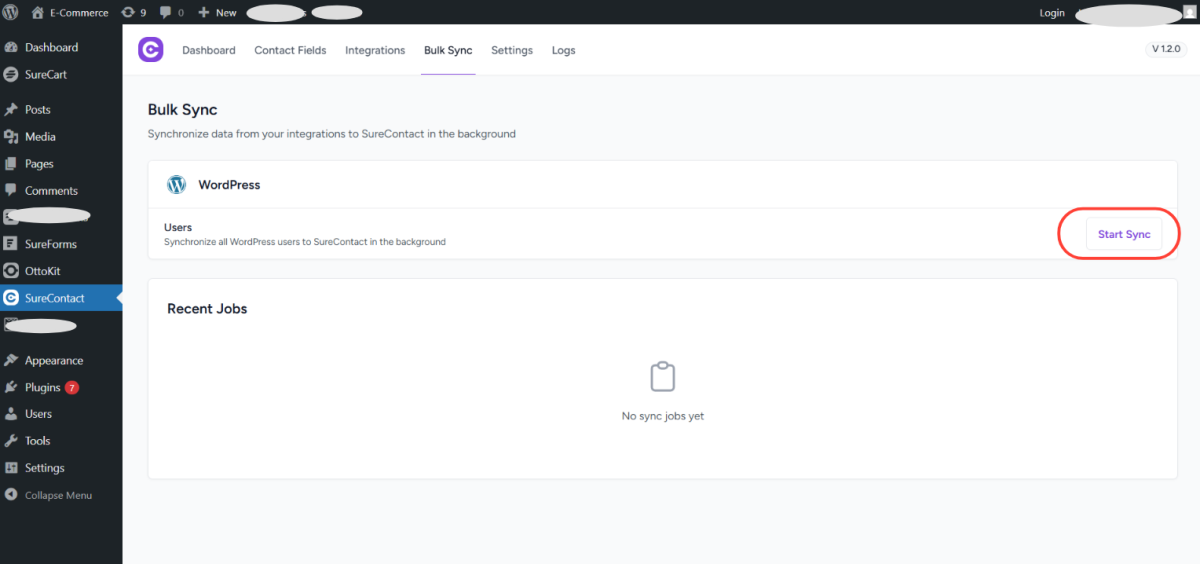This screenshot has width=1200, height=564.
Task: Click the Pages icon in sidebar
Action: [x=11, y=163]
